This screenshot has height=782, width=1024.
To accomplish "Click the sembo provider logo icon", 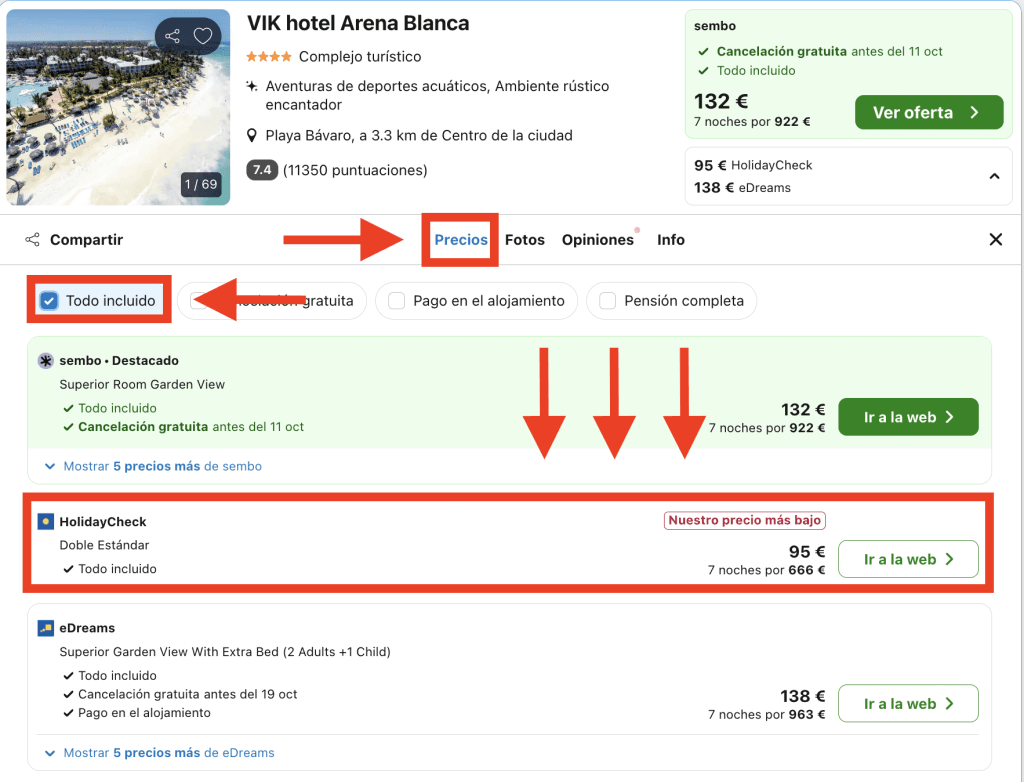I will pyautogui.click(x=46, y=361).
